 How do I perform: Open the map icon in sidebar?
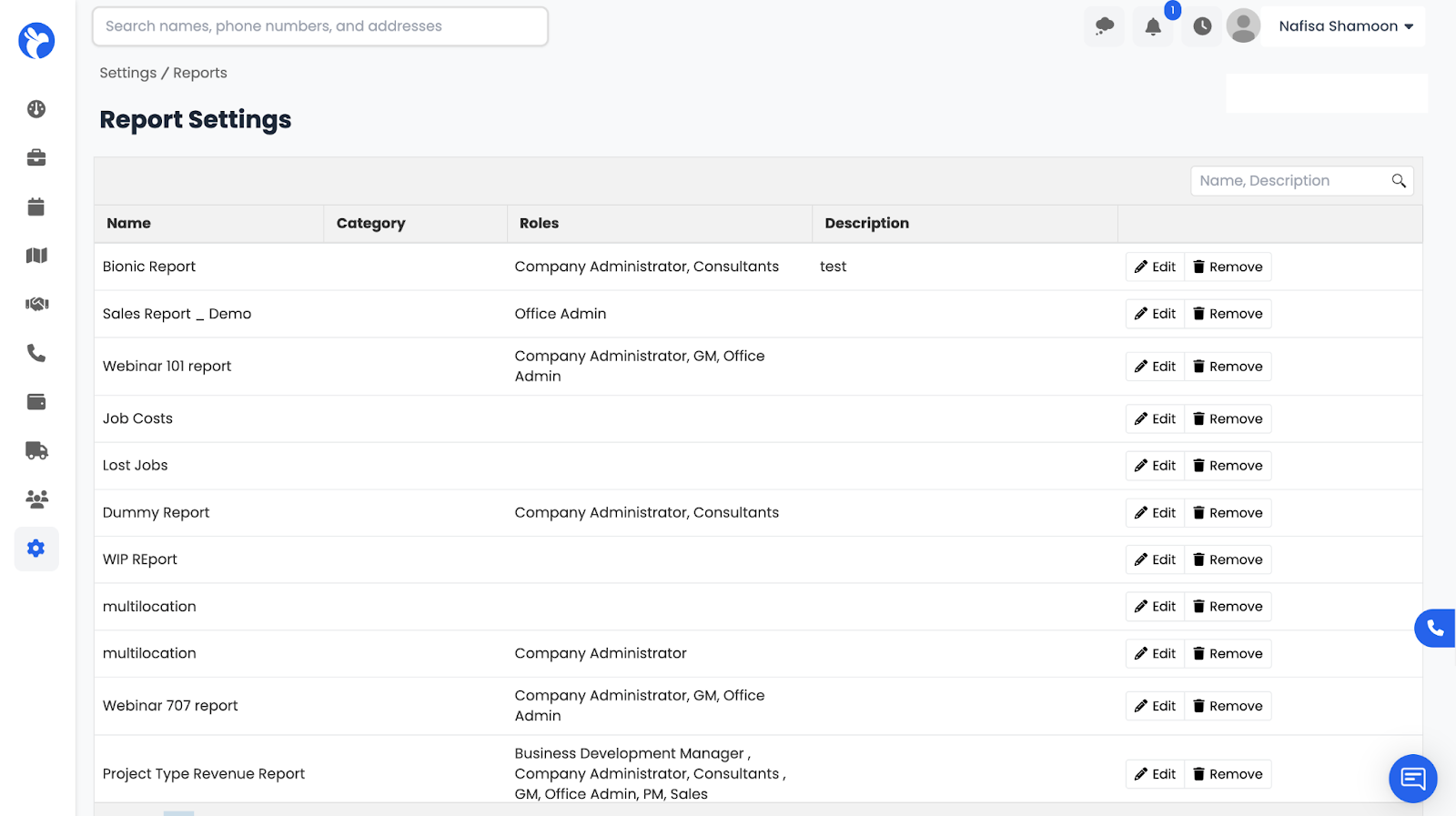[x=36, y=256]
